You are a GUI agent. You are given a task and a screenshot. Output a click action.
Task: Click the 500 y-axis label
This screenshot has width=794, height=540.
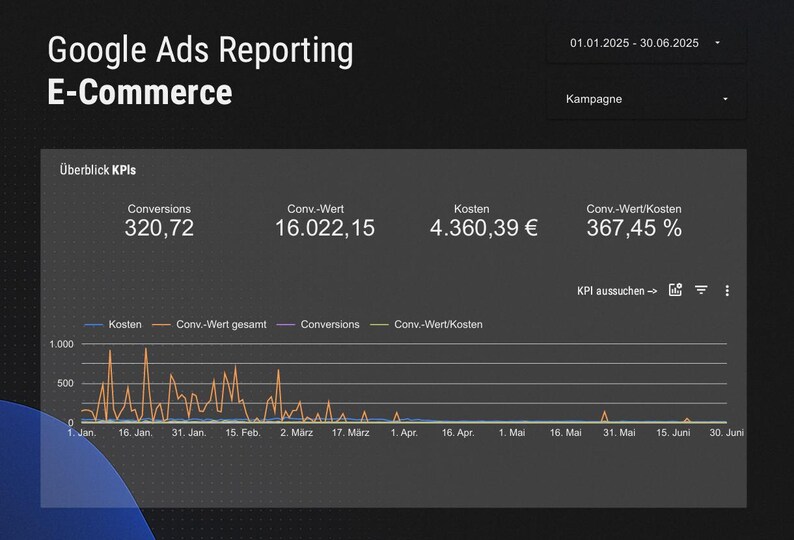pyautogui.click(x=65, y=383)
